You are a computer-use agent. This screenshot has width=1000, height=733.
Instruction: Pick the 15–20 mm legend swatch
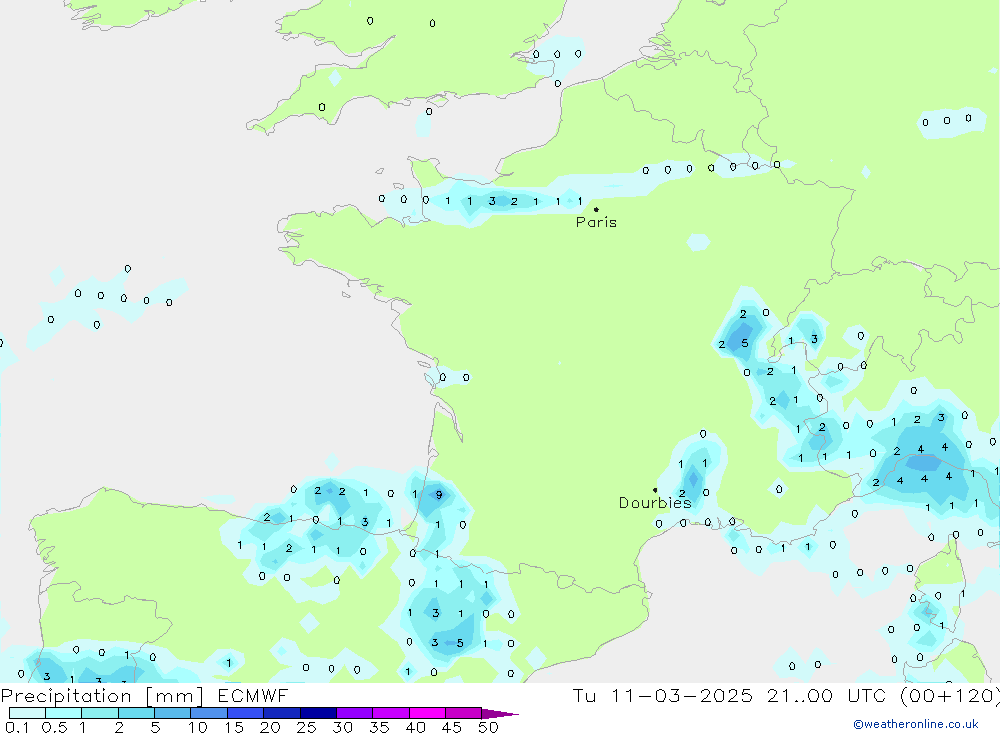[x=246, y=713]
